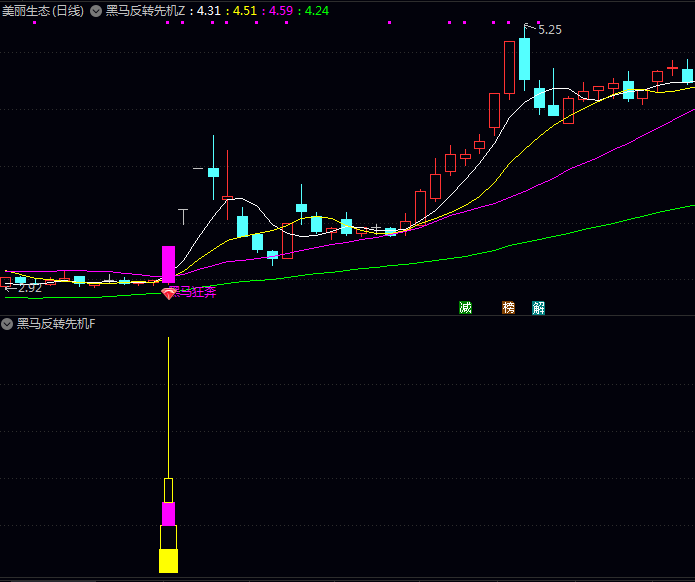
Task: Click the green 4.24 indicator value
Action: click(316, 10)
